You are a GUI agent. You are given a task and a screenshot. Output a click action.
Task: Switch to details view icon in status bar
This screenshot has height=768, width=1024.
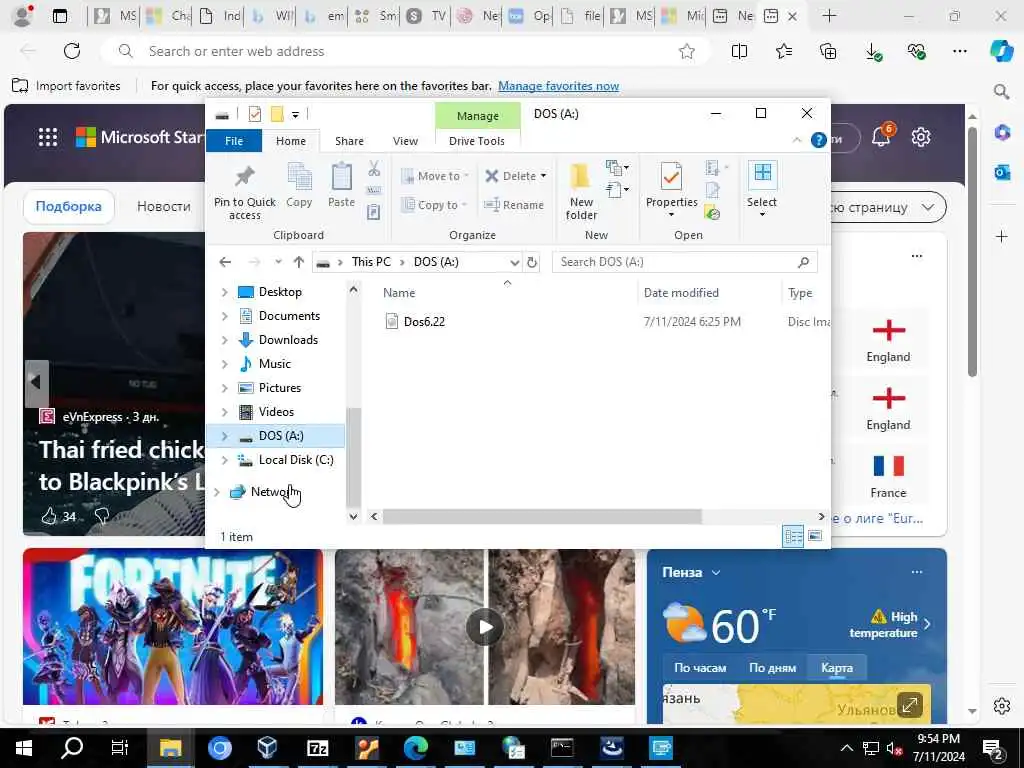[x=793, y=536]
